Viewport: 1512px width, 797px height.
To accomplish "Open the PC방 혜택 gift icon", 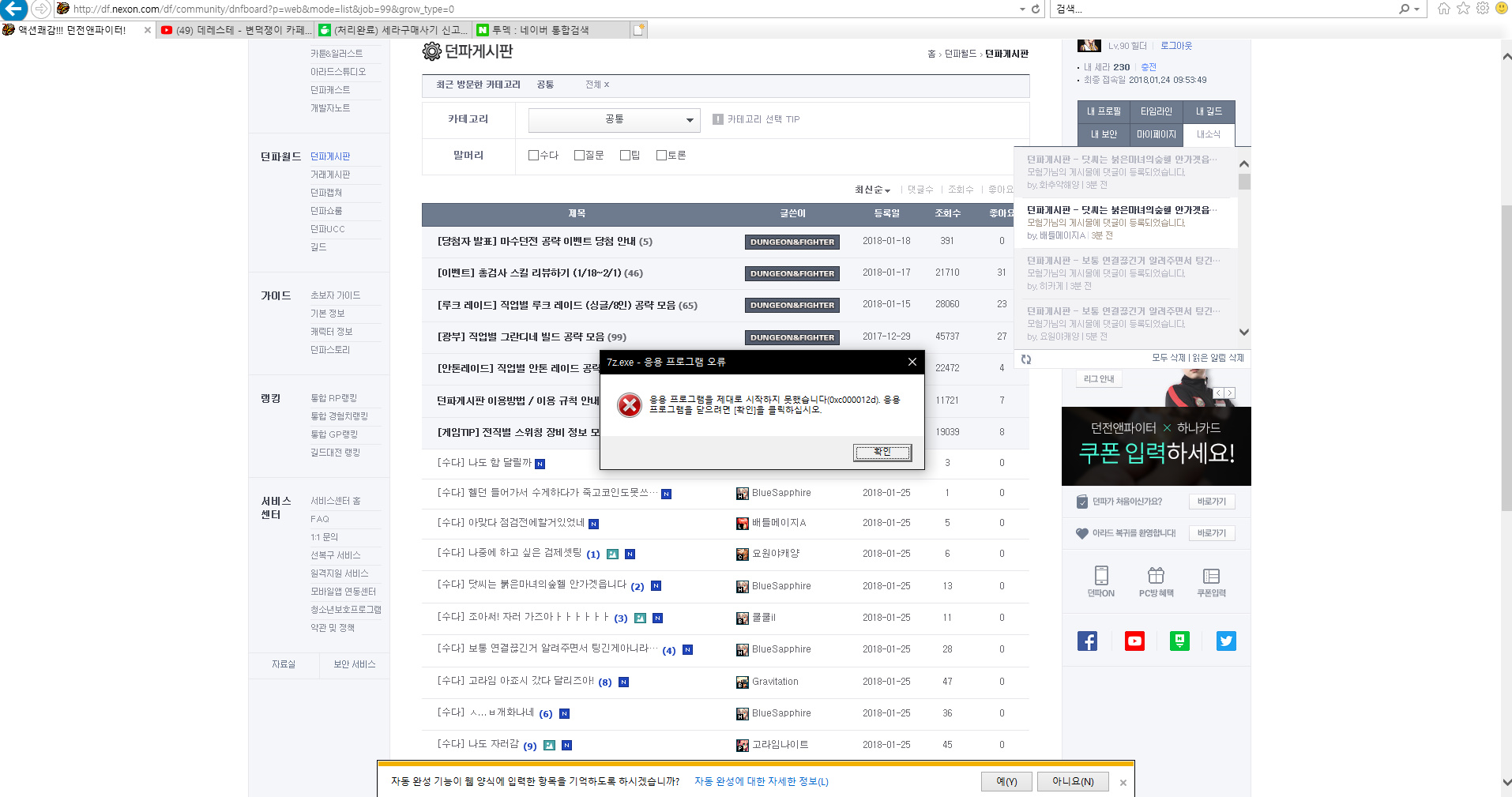I will pos(1156,581).
